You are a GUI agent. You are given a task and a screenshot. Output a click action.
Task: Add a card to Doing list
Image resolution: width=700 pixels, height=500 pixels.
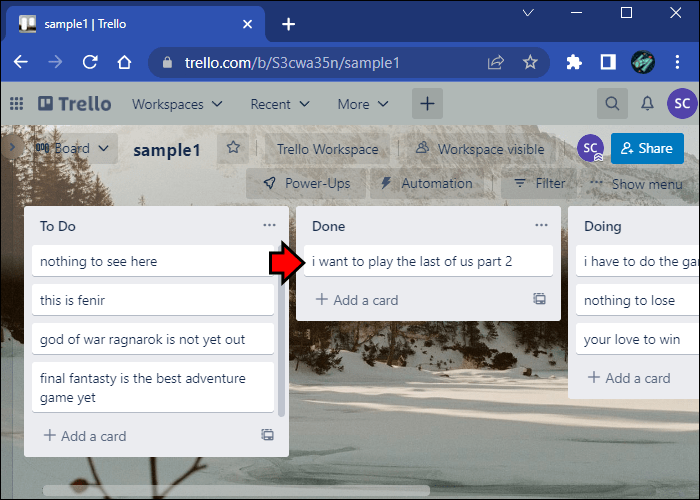[x=629, y=378]
